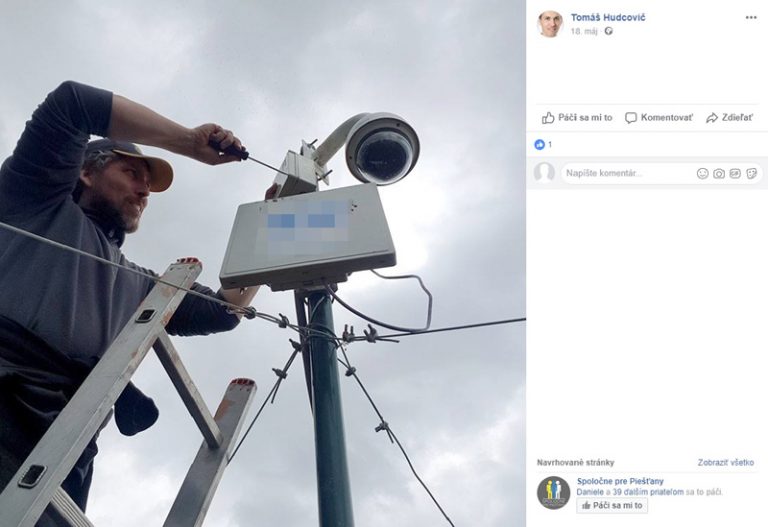Open the post date 18. máj
Screen dimensions: 768x527
click(x=584, y=31)
